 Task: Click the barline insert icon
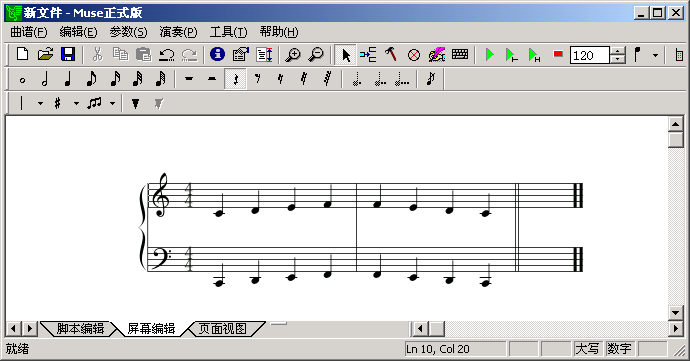(22, 103)
